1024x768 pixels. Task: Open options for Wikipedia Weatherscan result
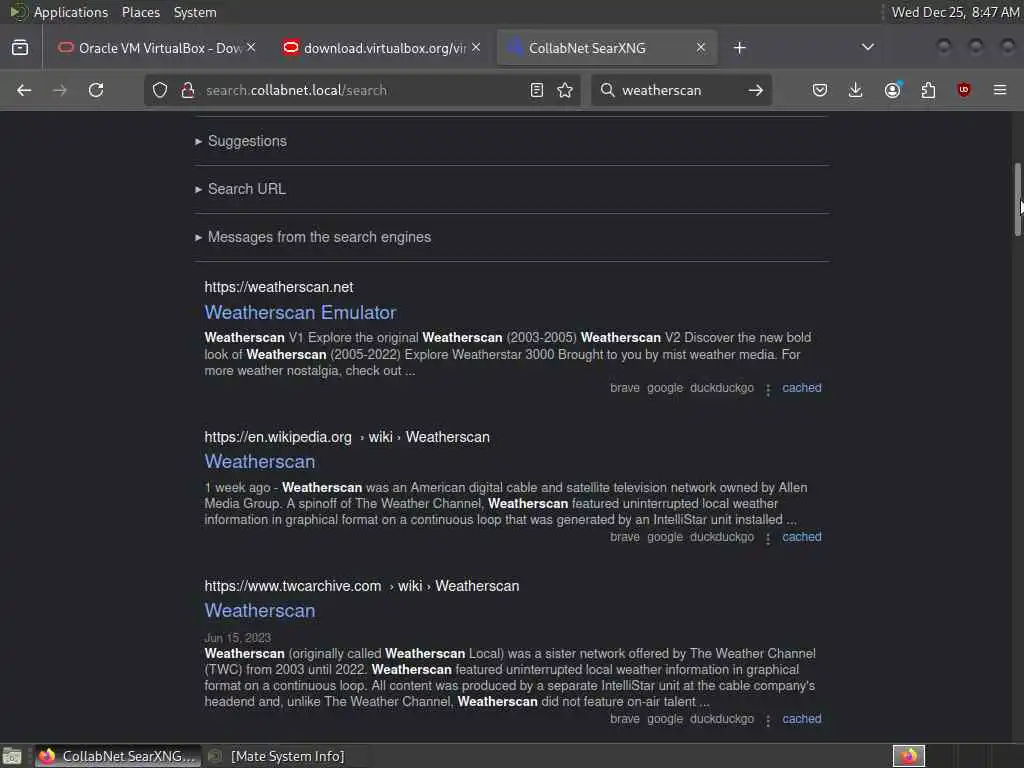click(768, 538)
